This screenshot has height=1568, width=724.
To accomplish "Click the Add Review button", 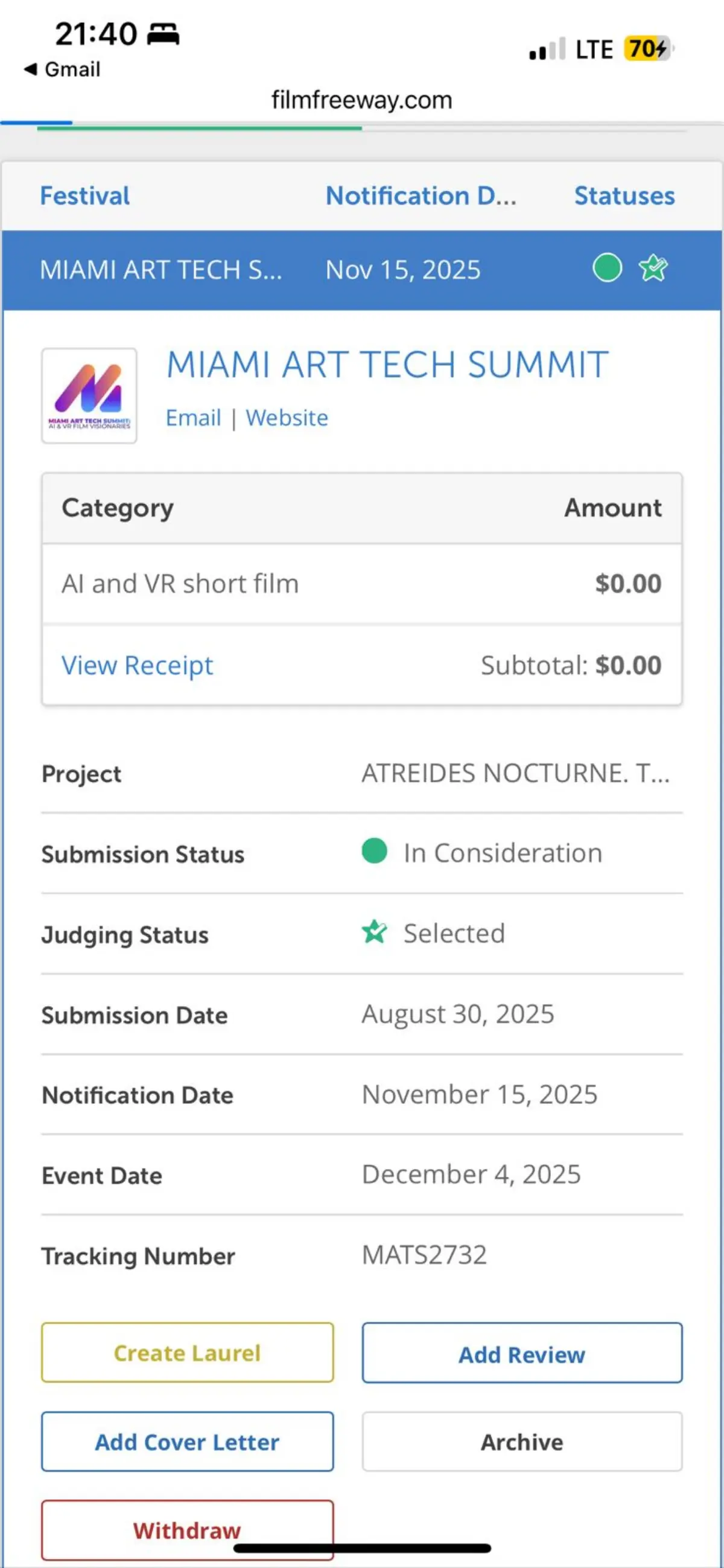I will (522, 1353).
